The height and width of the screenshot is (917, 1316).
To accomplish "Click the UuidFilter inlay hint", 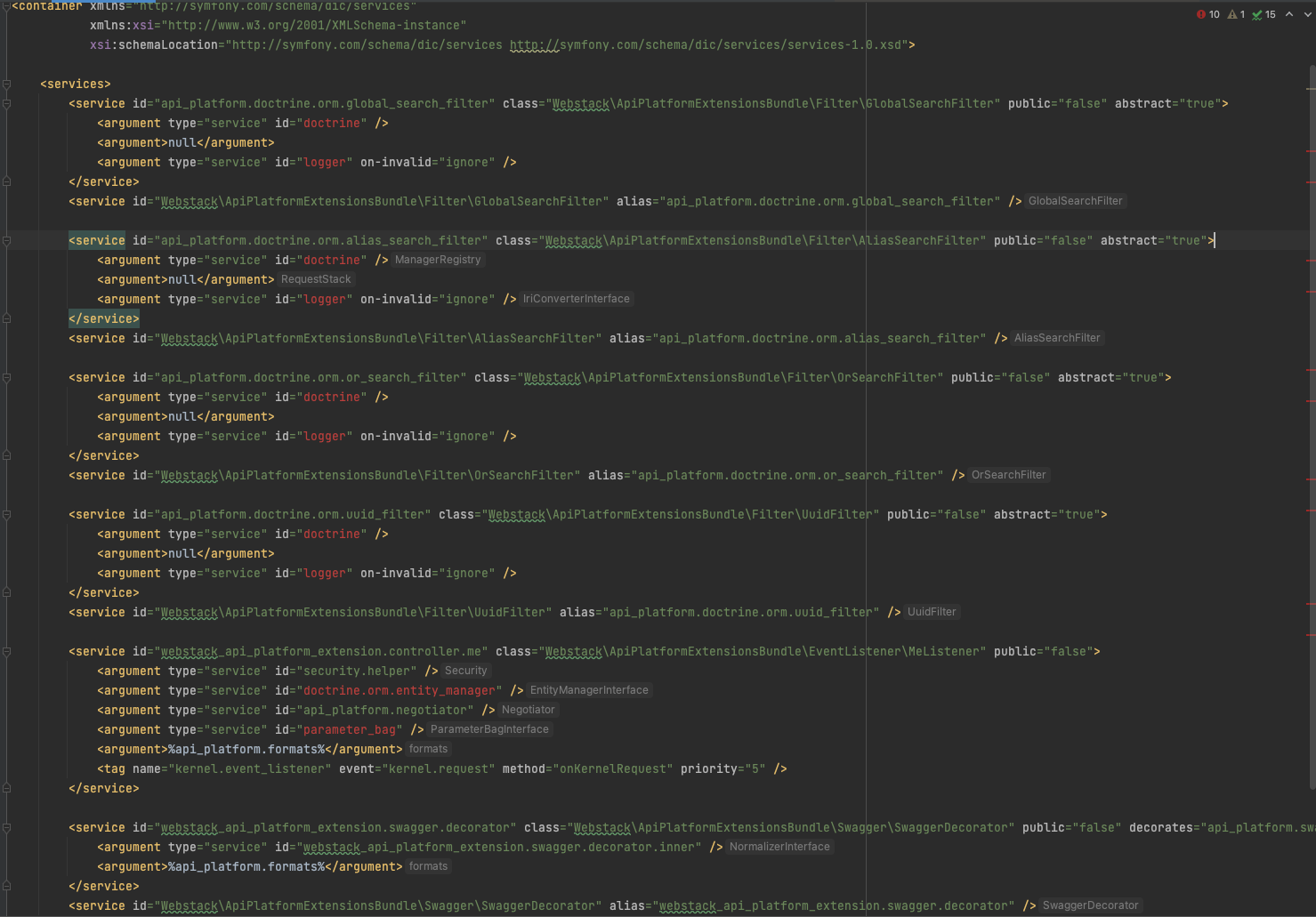I will [932, 612].
